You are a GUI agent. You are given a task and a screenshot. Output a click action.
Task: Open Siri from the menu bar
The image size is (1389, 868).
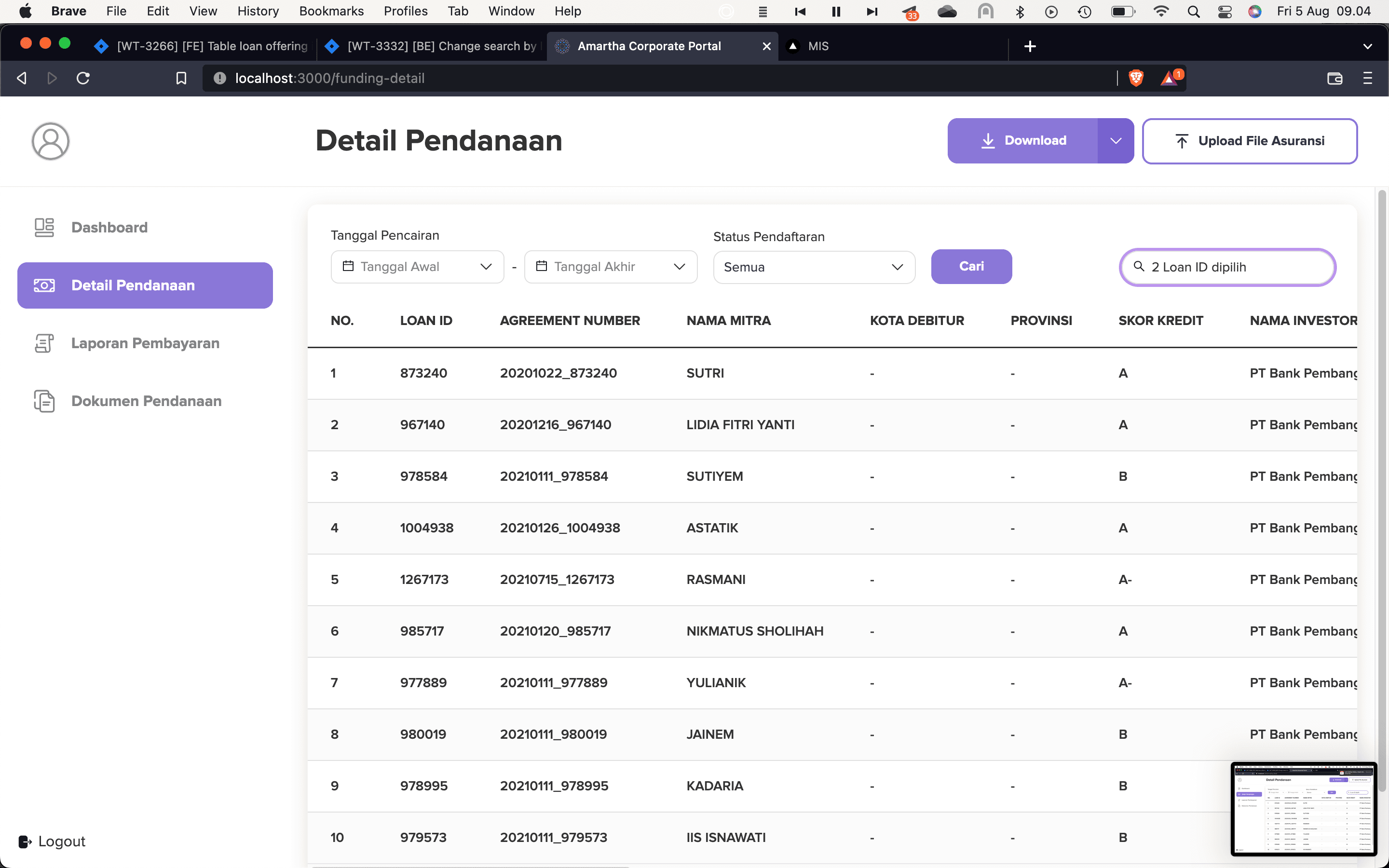[1255, 12]
